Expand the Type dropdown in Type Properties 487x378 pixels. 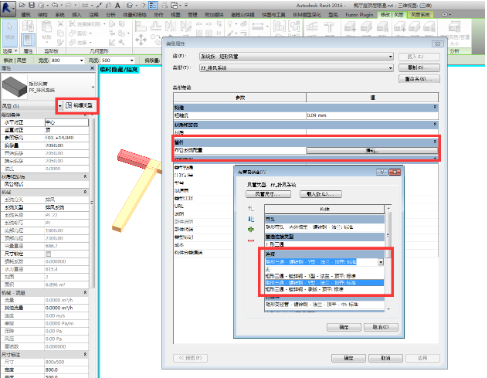(390, 68)
